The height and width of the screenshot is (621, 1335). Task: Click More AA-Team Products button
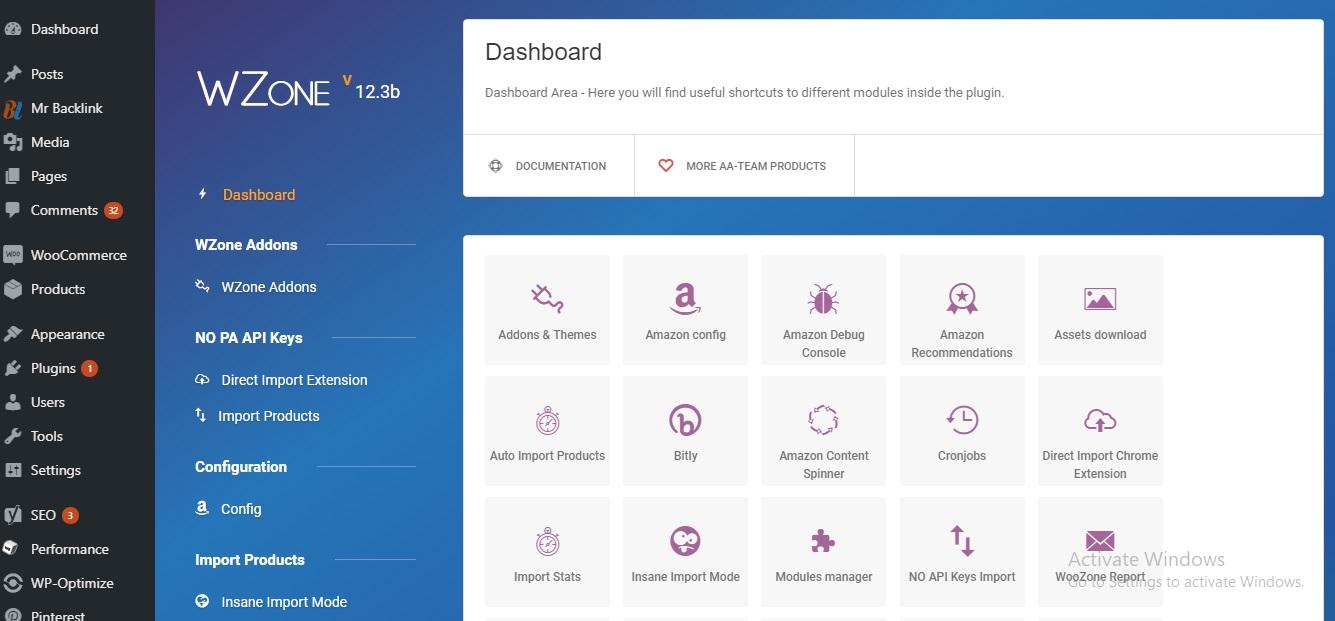coord(743,166)
